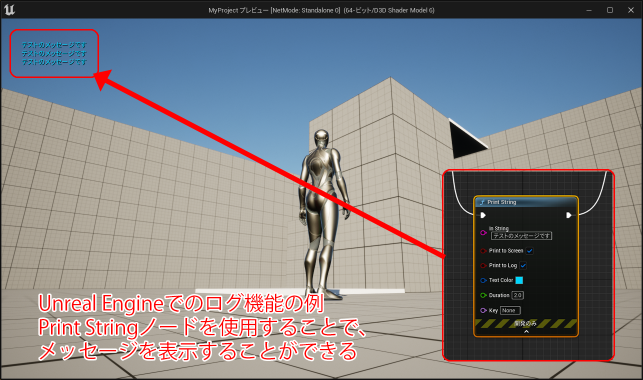Viewport: 643px width, 380px height.
Task: Close the MyProject preview window
Action: click(x=631, y=10)
